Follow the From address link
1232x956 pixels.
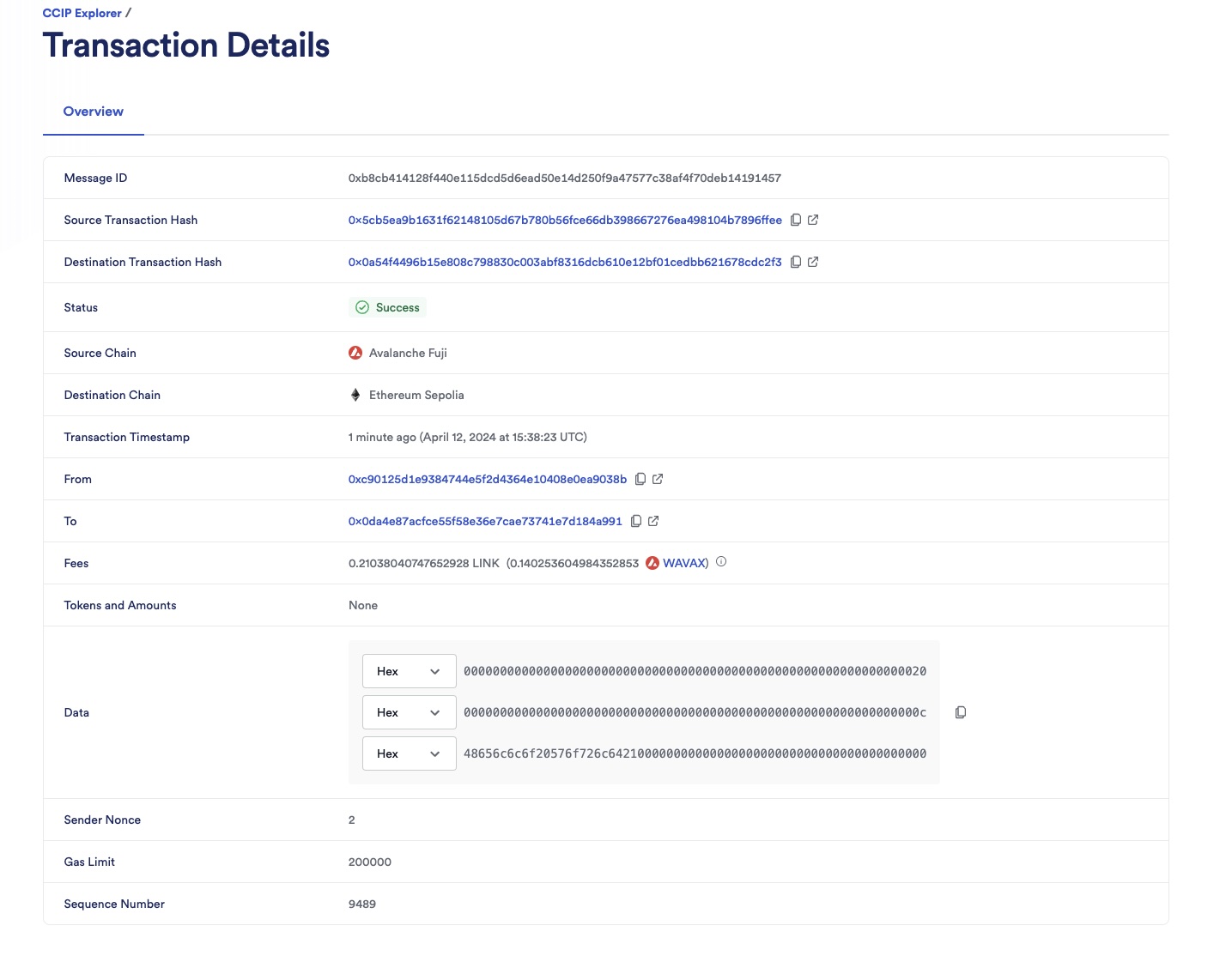coord(486,479)
